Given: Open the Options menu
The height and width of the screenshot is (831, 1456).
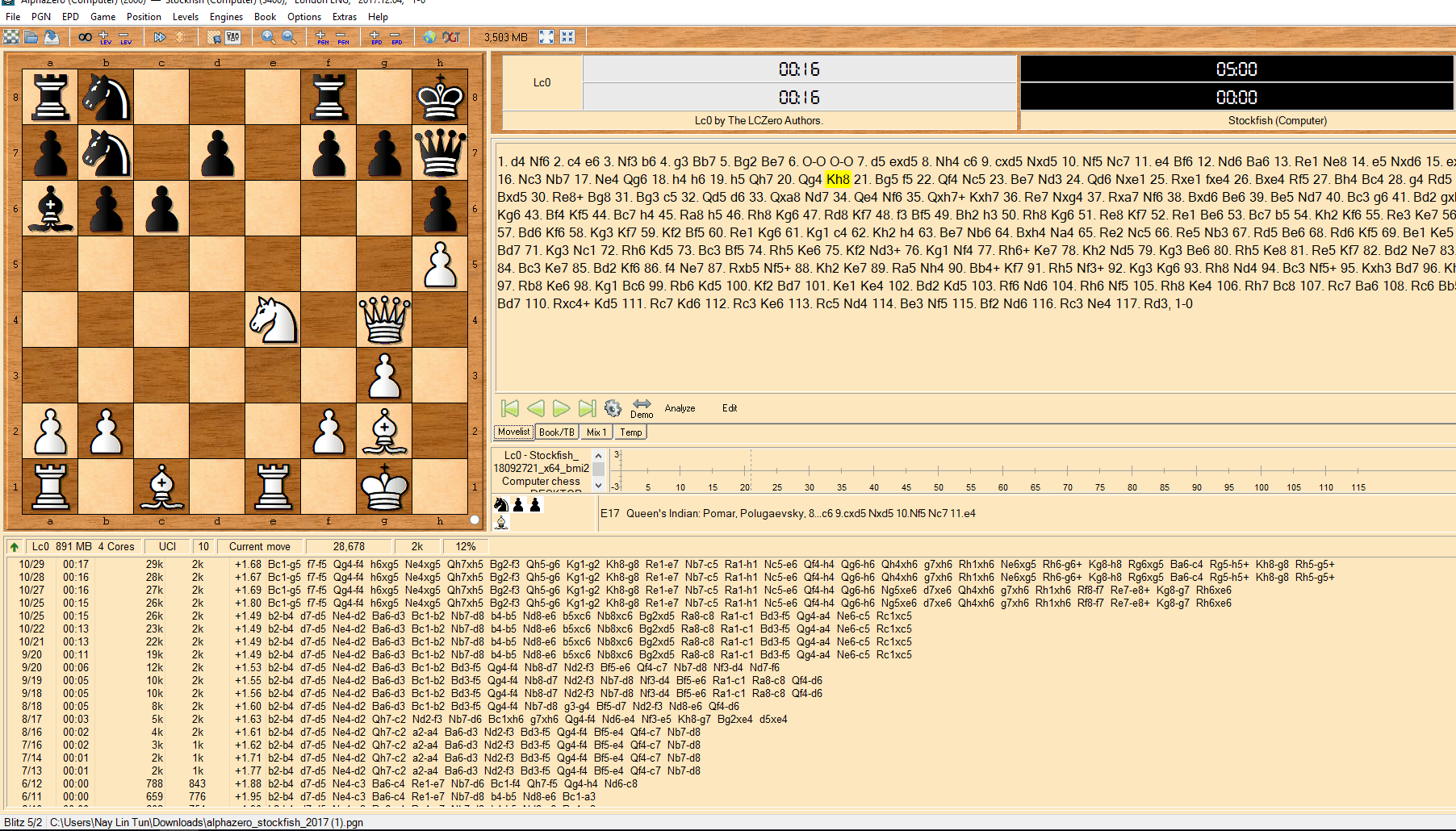Looking at the screenshot, I should tap(304, 16).
